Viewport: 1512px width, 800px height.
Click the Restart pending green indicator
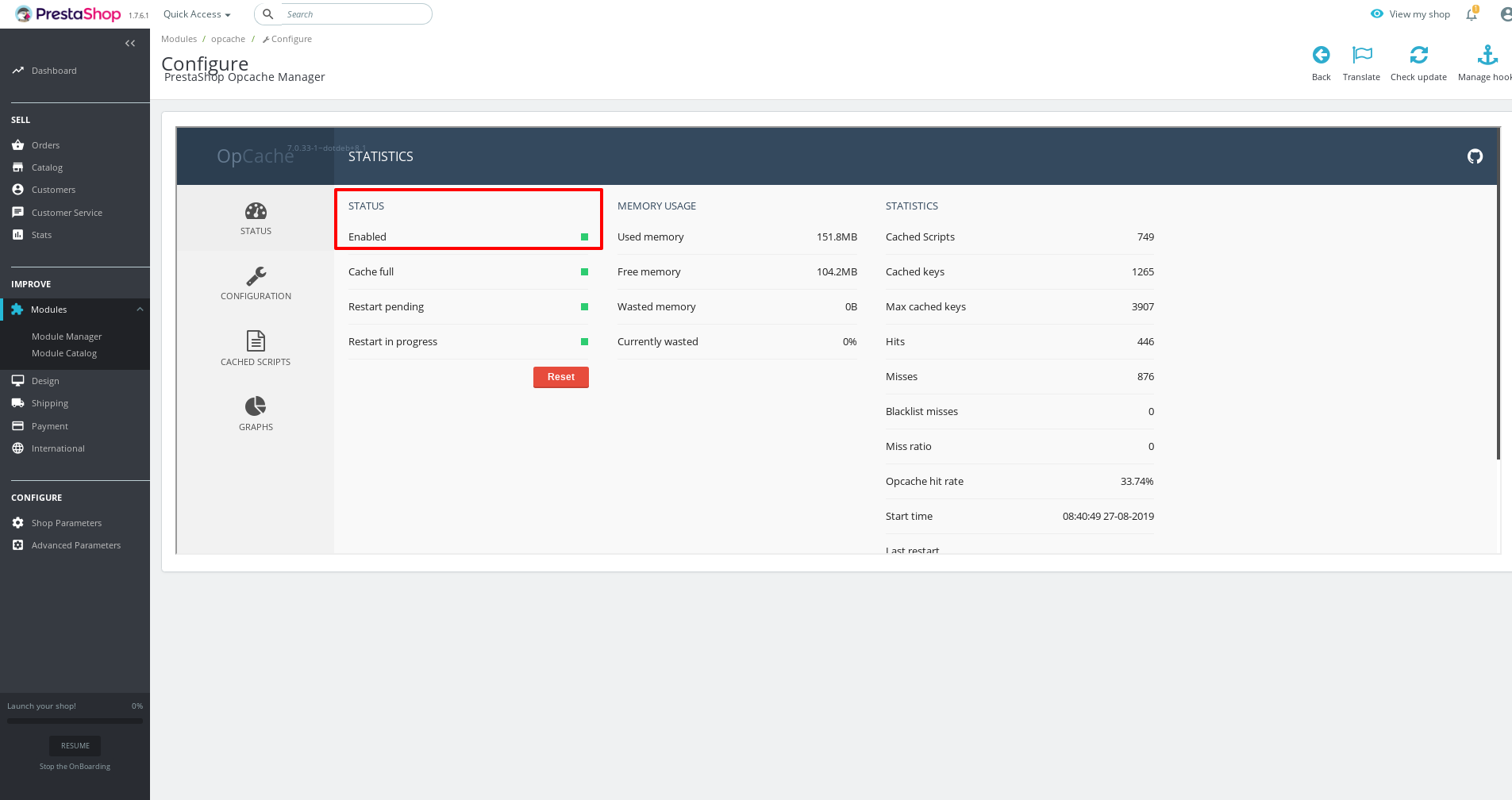[584, 307]
